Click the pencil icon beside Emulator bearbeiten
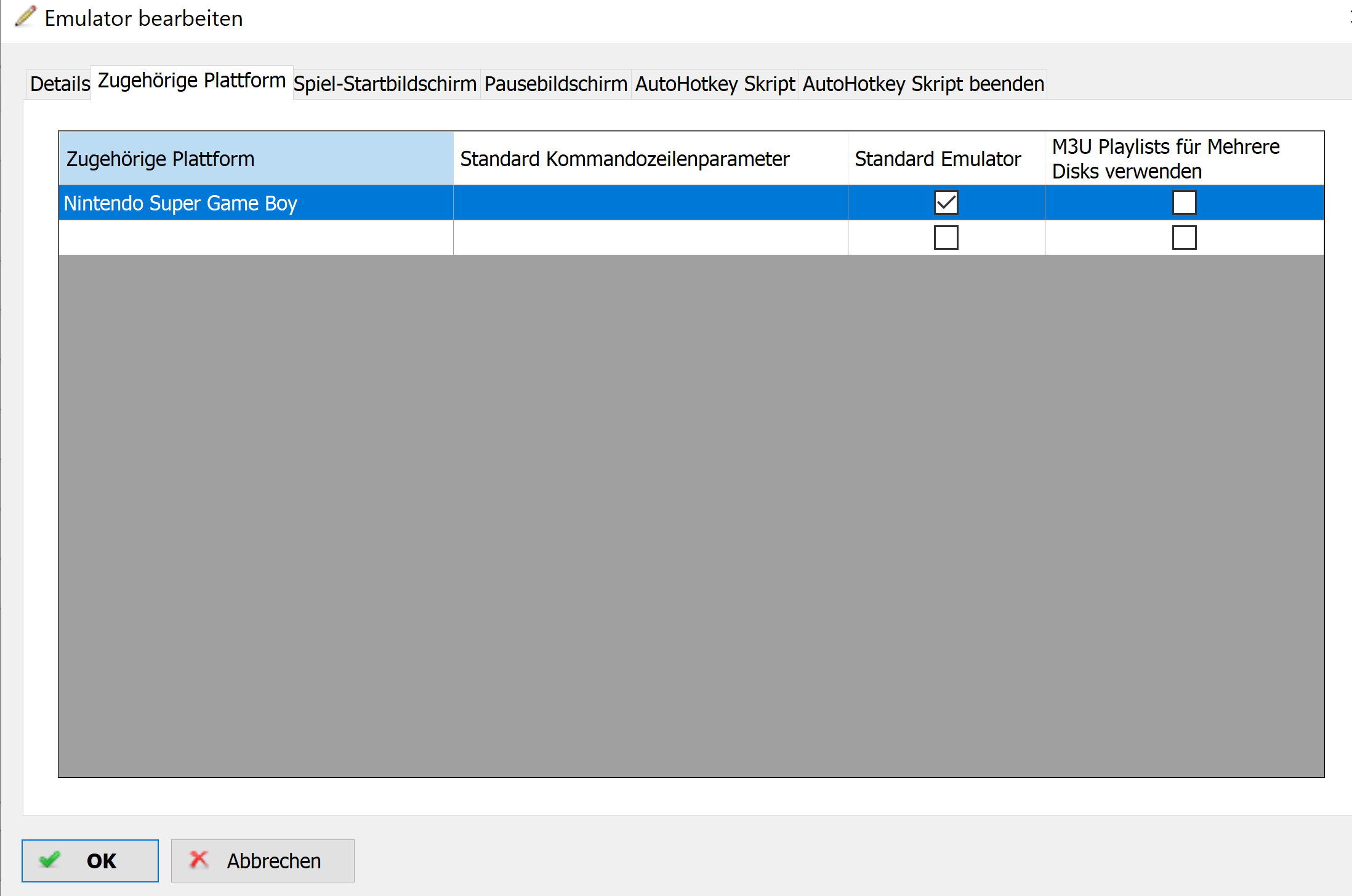 [x=25, y=17]
